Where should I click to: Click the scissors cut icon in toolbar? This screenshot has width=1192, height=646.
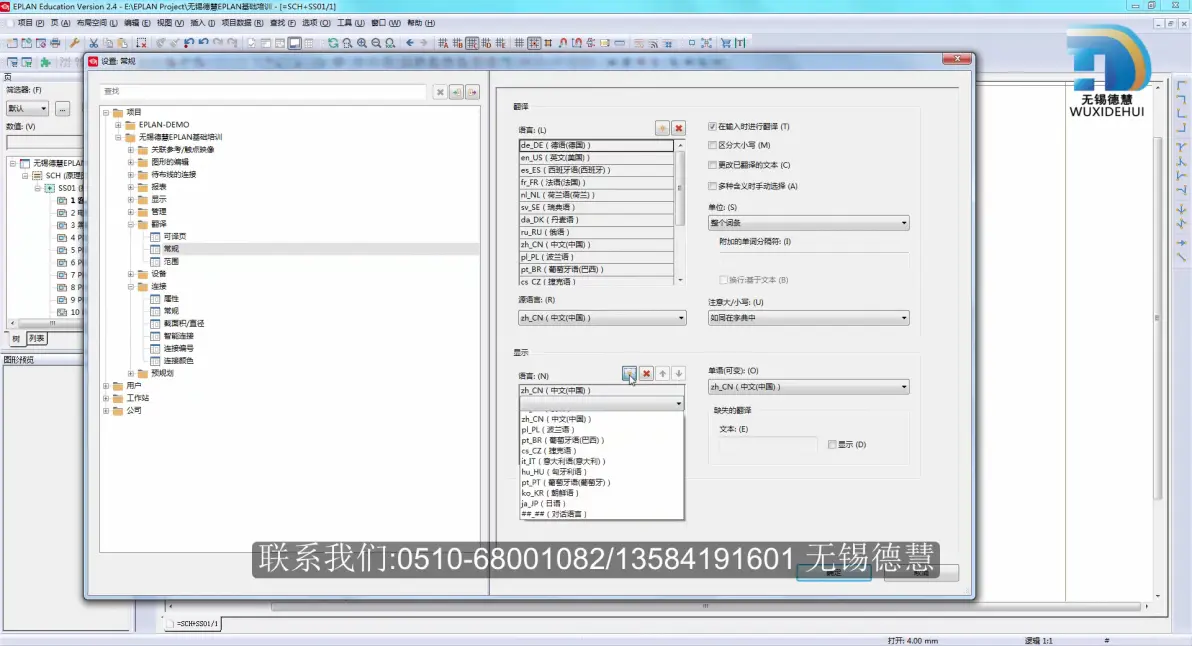(x=94, y=43)
